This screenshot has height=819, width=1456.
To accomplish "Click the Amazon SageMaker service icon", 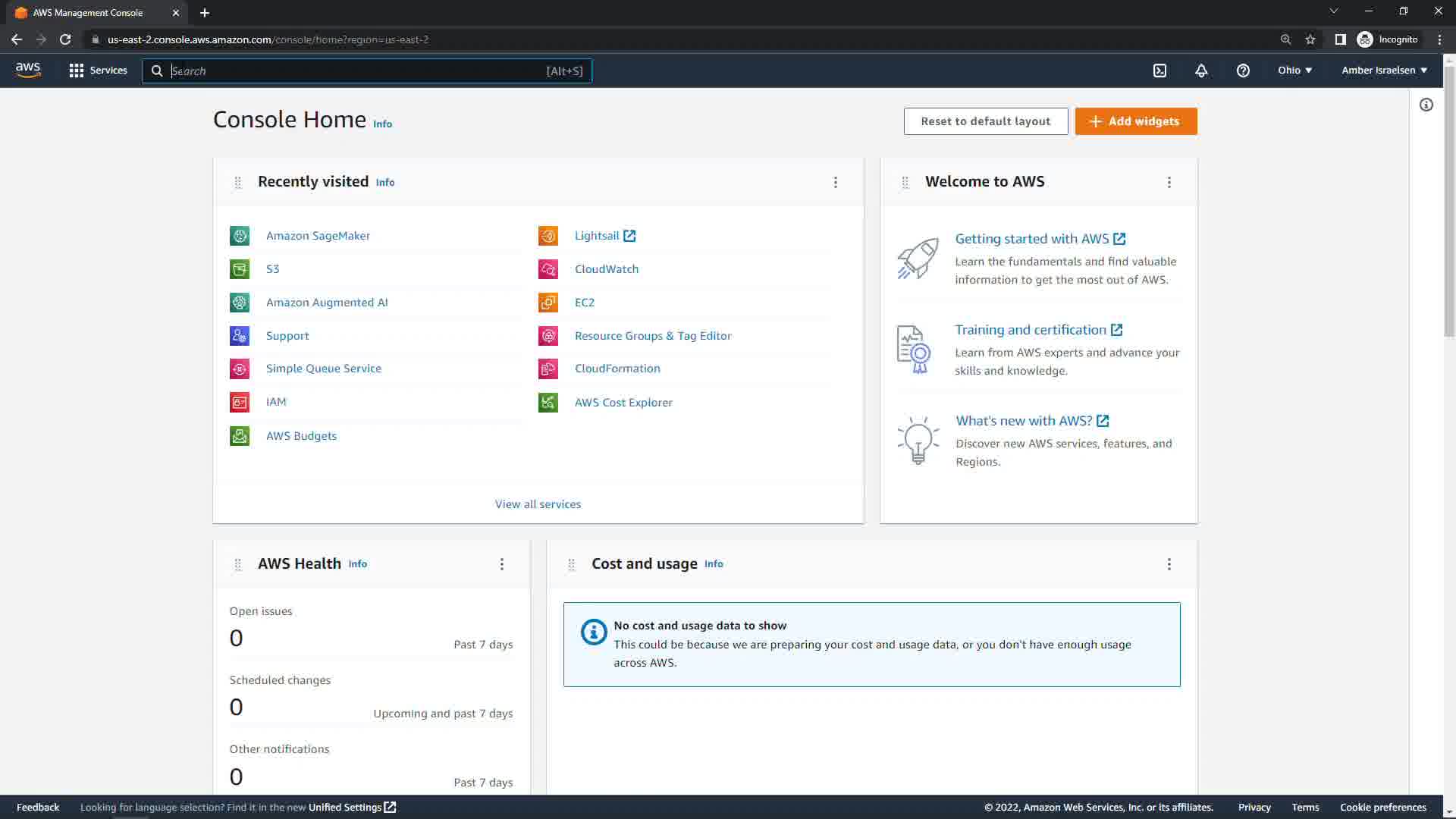I will 240,236.
